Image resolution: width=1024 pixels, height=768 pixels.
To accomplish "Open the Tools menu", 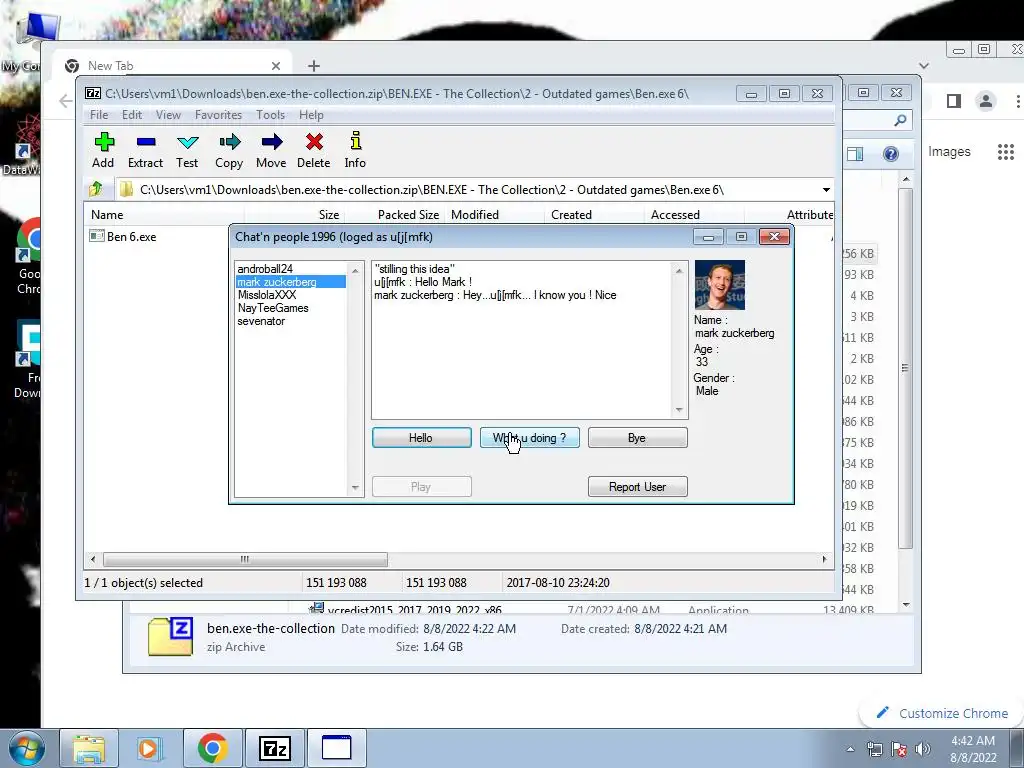I will (x=270, y=115).
